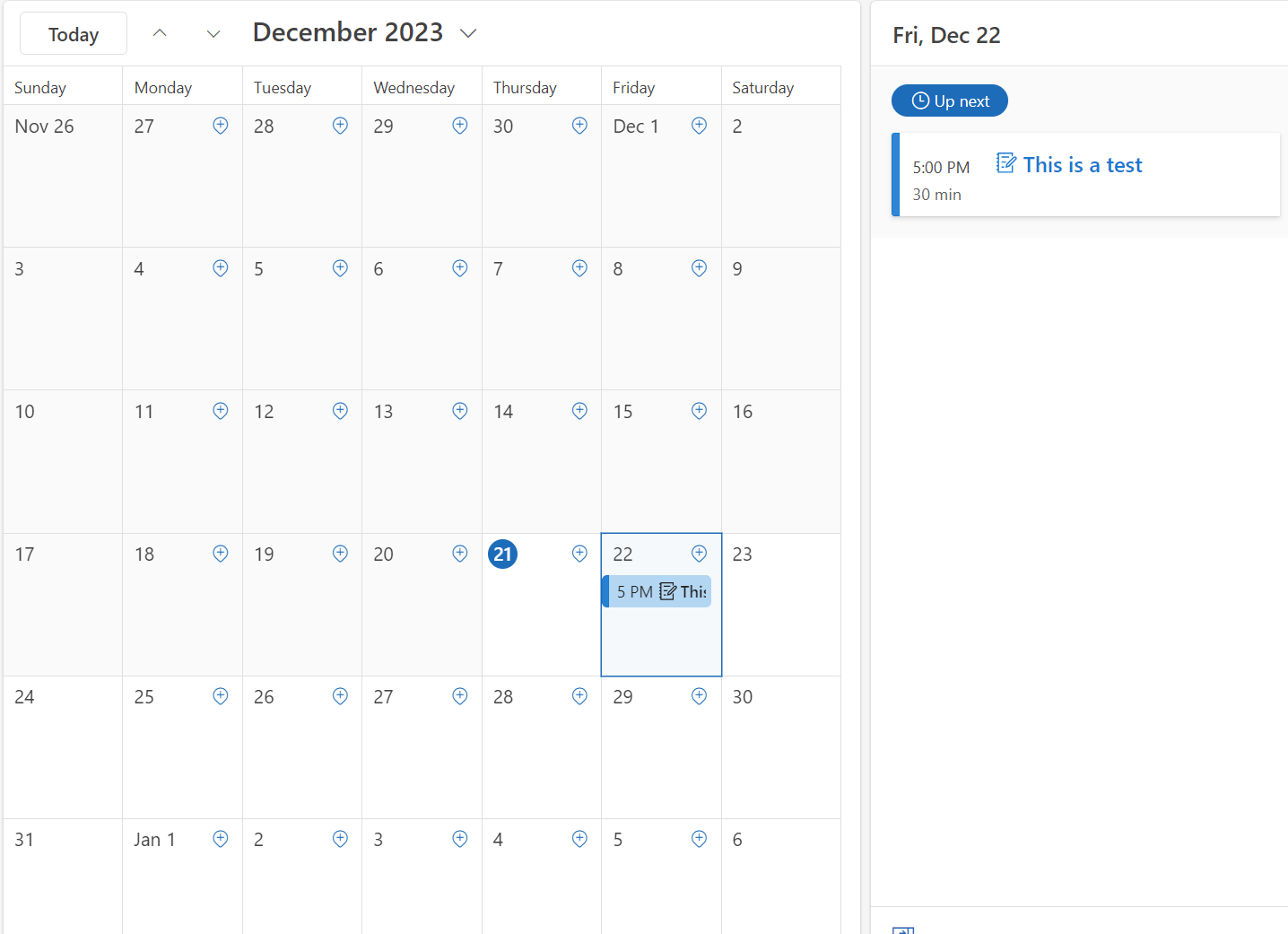
Task: Add an event on Thursday November 30
Action: (x=579, y=126)
